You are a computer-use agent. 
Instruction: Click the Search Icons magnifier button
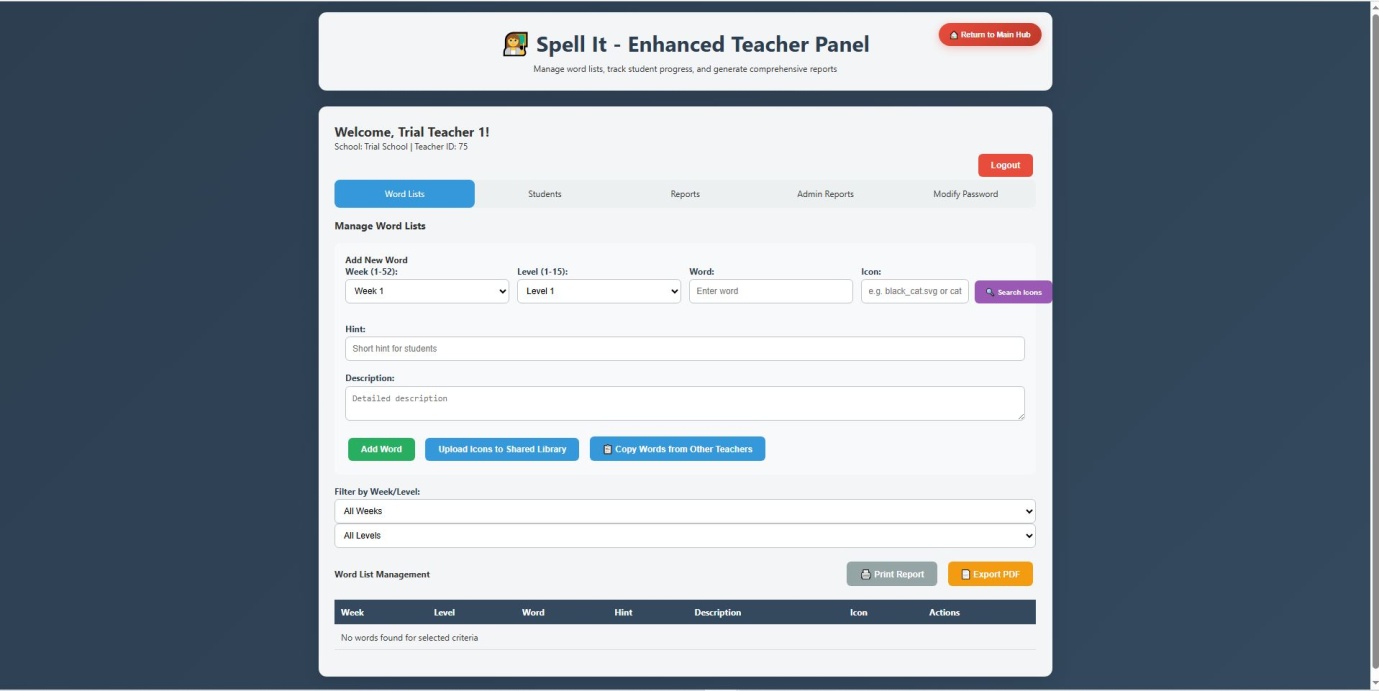[1012, 292]
